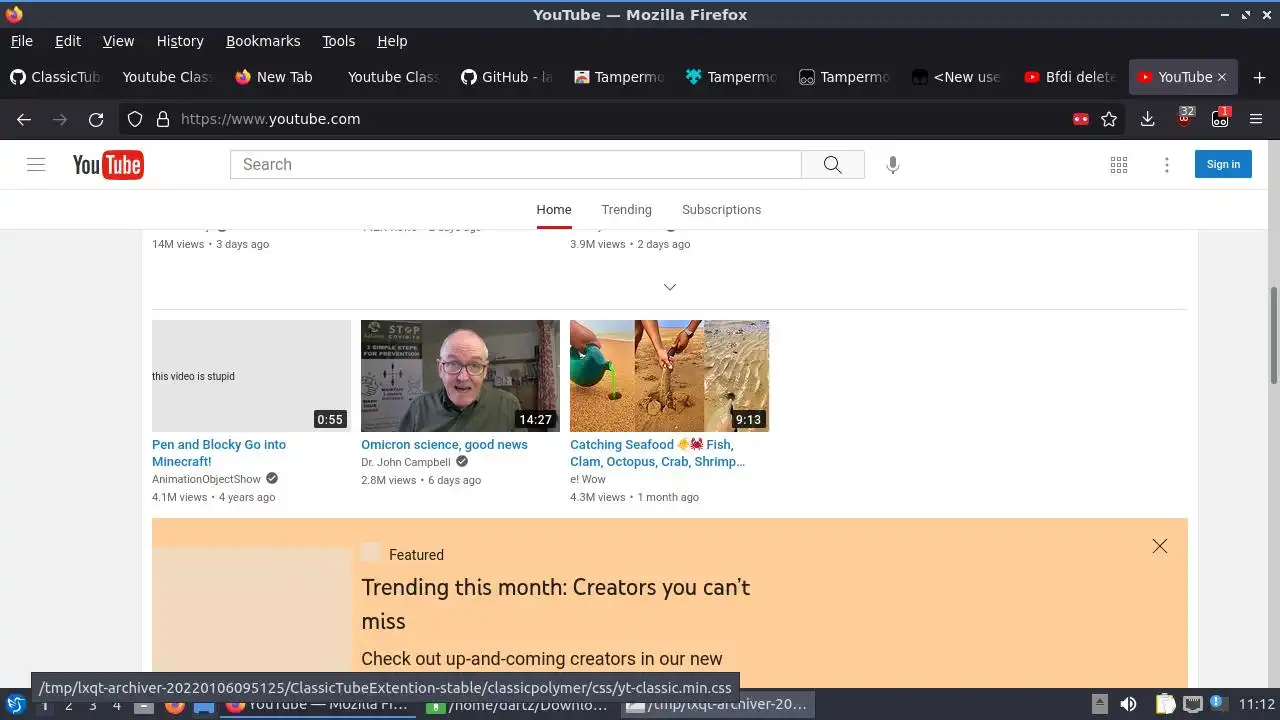
Task: Switch to virtual desktop 3
Action: (x=93, y=705)
